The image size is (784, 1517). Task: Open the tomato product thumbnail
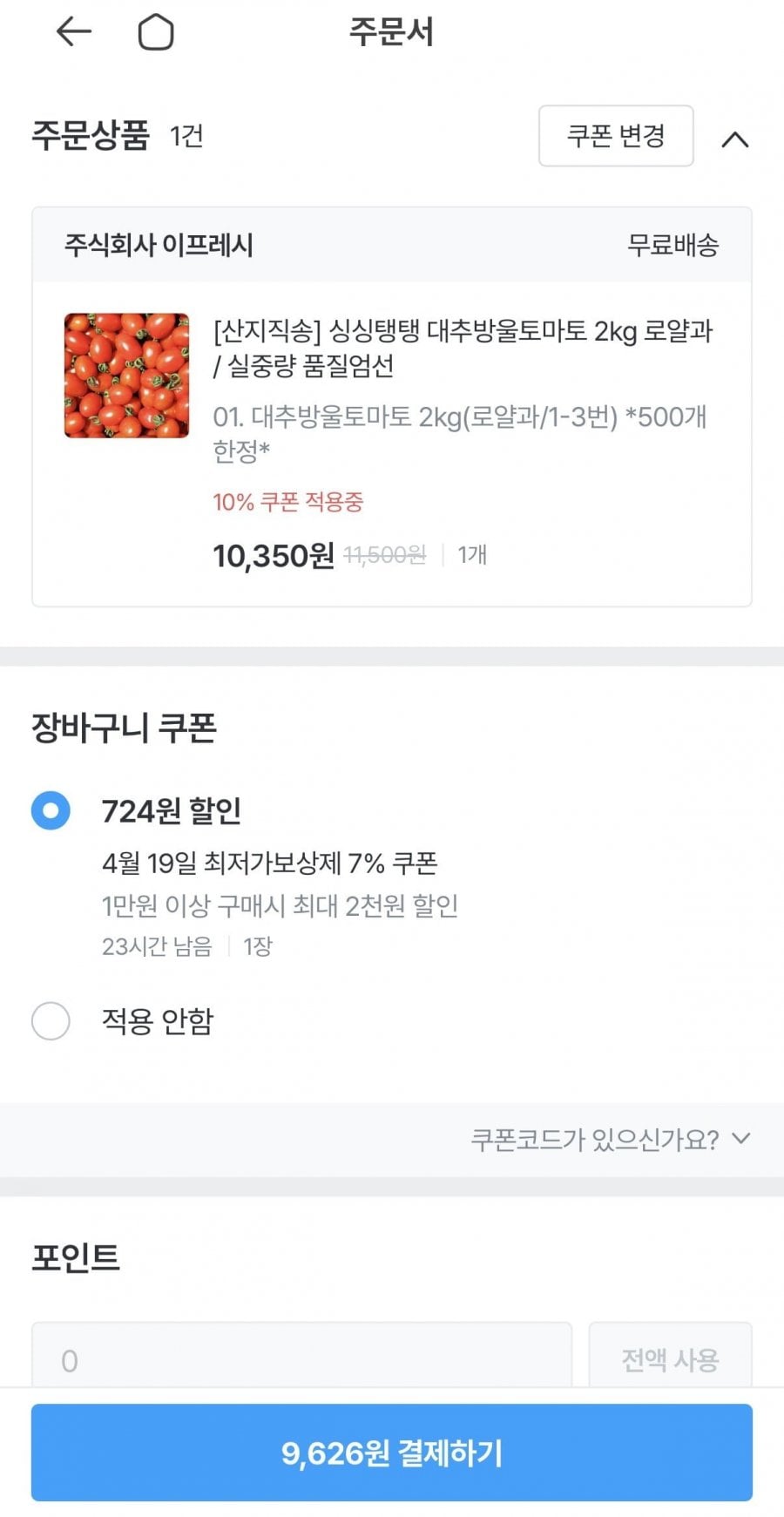[126, 376]
